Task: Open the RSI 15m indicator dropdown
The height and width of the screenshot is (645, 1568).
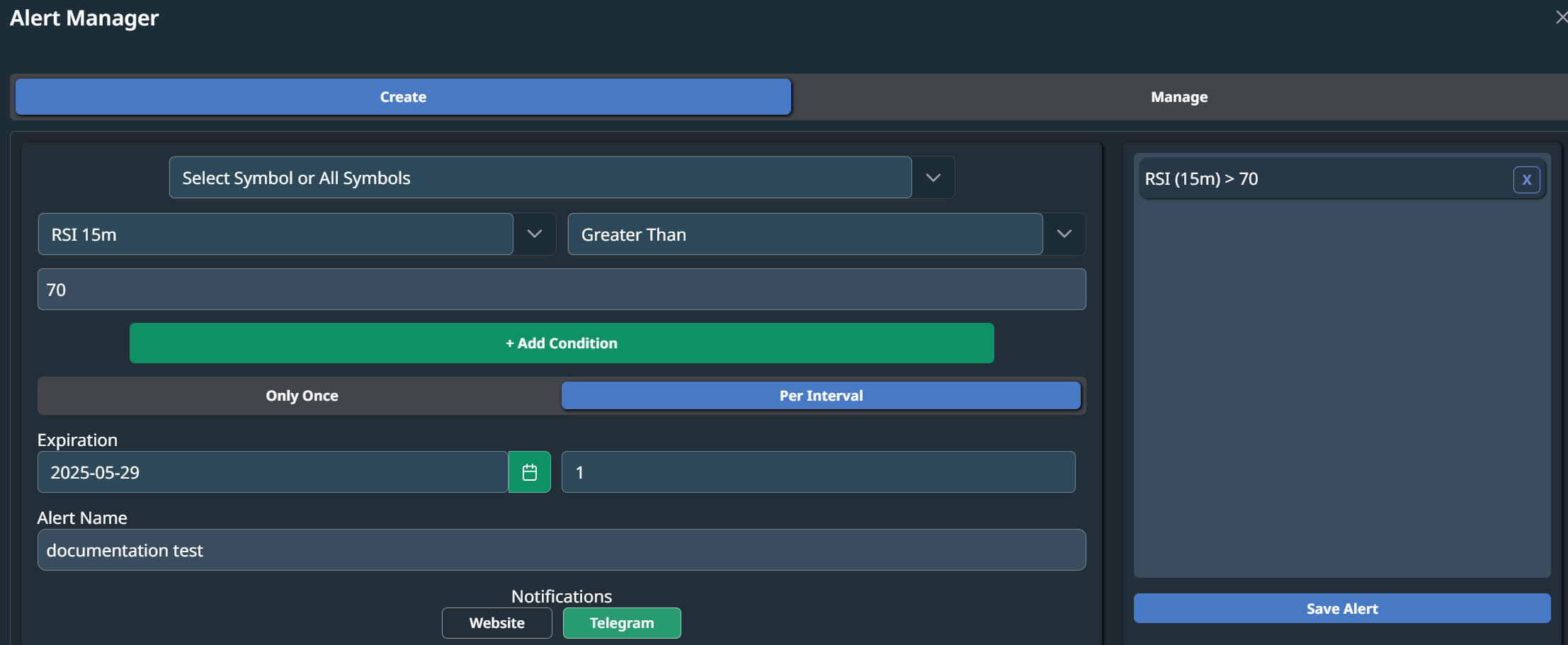Action: [534, 234]
